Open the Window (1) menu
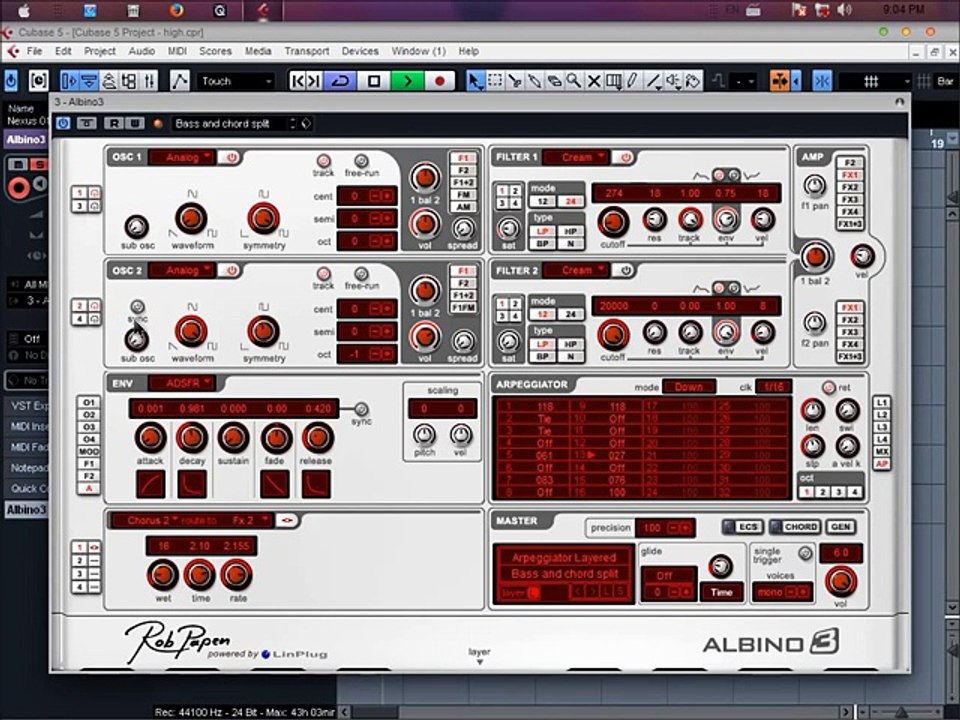The height and width of the screenshot is (720, 960). pos(419,51)
